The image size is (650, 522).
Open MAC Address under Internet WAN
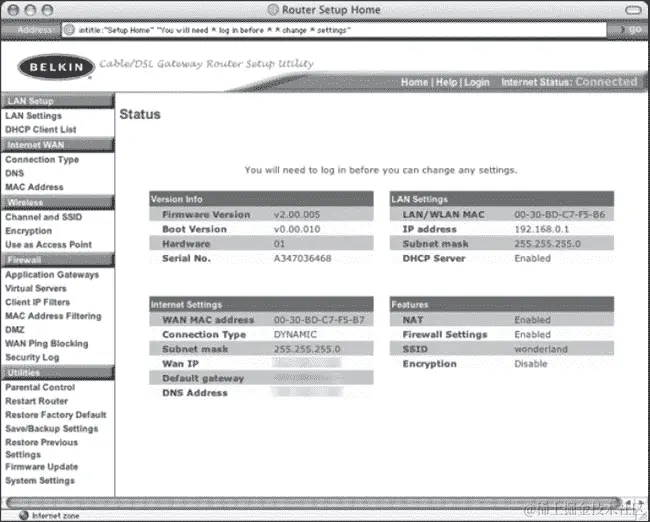pos(34,187)
